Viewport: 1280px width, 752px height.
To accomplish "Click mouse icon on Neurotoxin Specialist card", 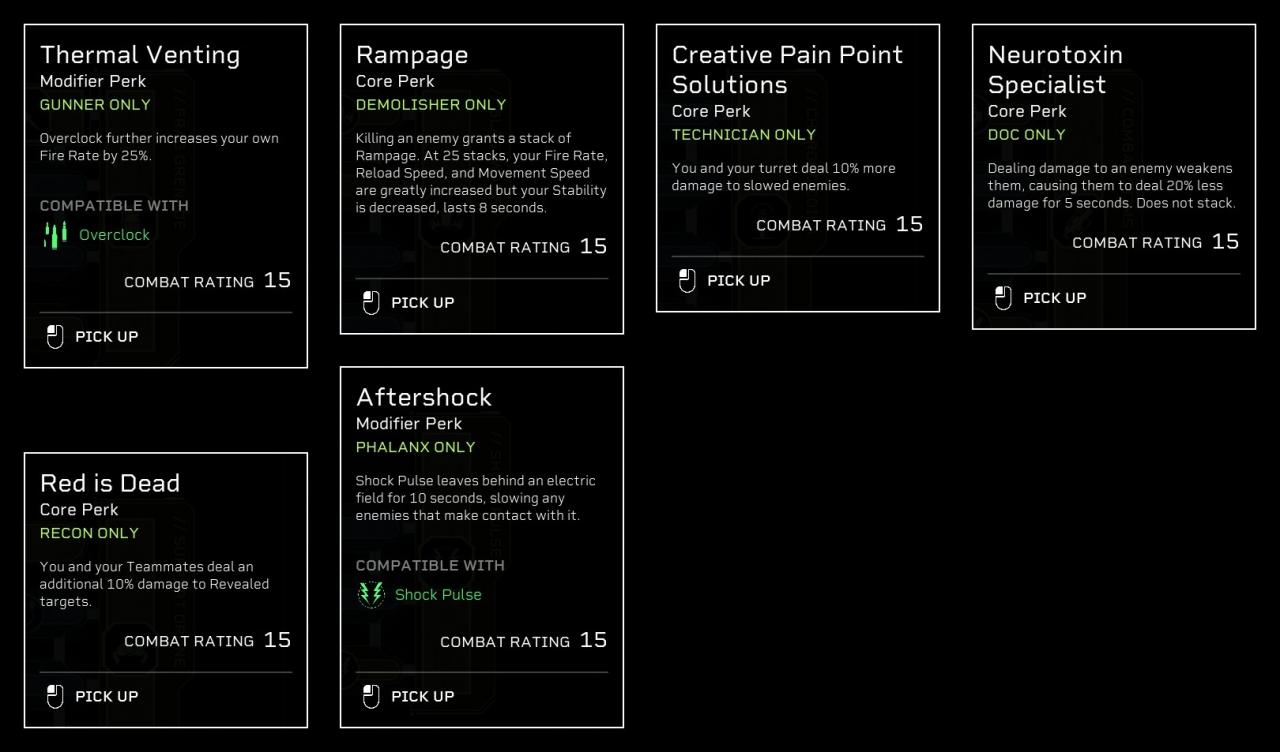I will coord(1003,298).
